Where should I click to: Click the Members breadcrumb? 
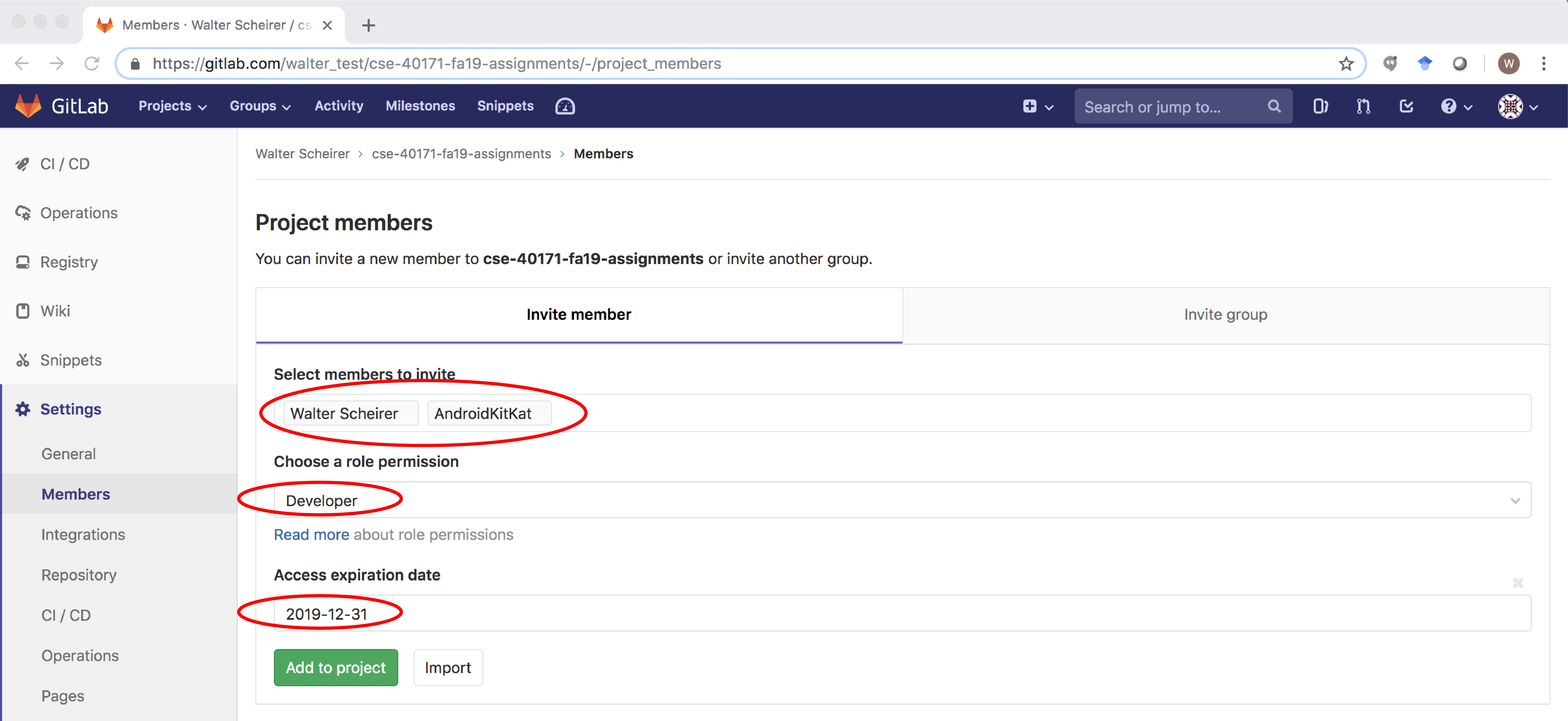tap(603, 154)
